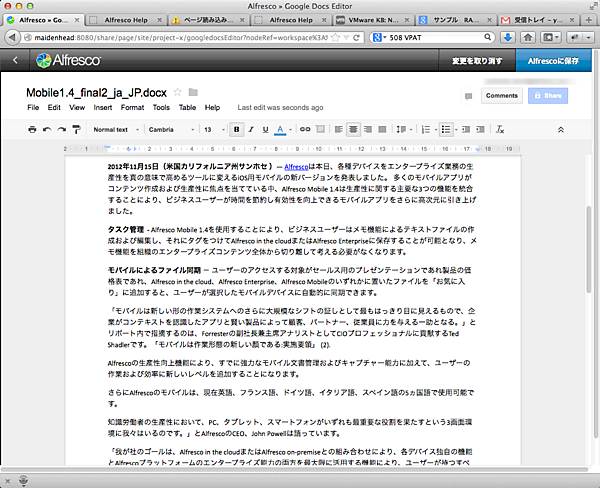Screen dimensions: 600x488
Task: Toggle Underline formatting
Action: click(265, 129)
